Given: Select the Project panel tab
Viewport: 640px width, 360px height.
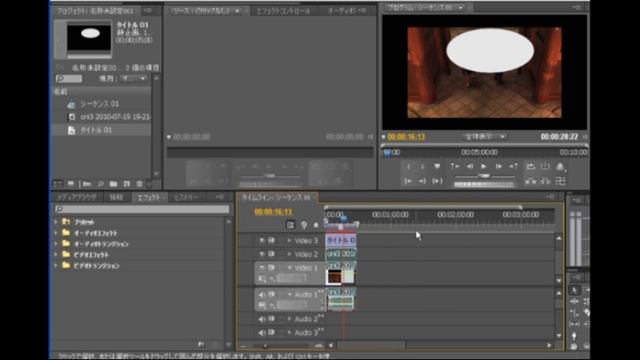Looking at the screenshot, I should pyautogui.click(x=95, y=11).
